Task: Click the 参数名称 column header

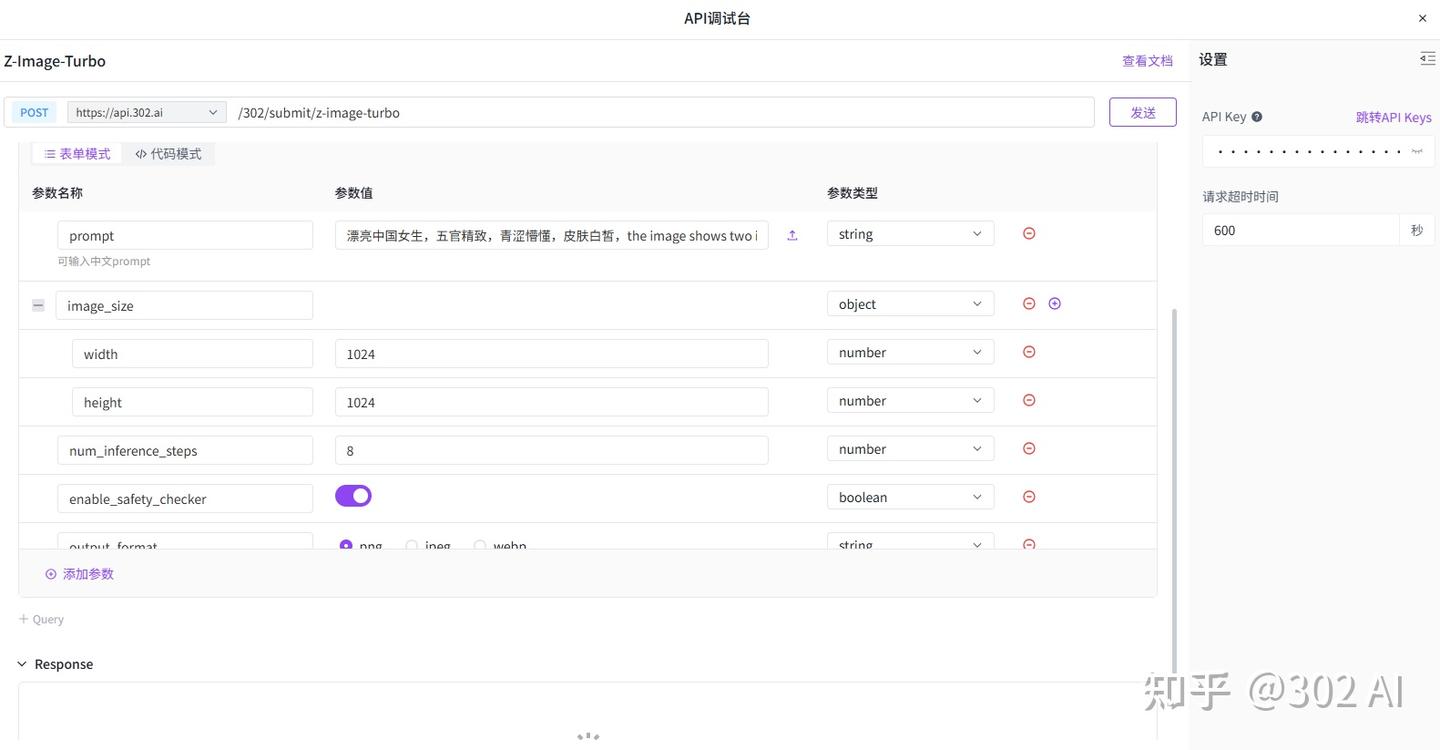Action: pos(57,193)
